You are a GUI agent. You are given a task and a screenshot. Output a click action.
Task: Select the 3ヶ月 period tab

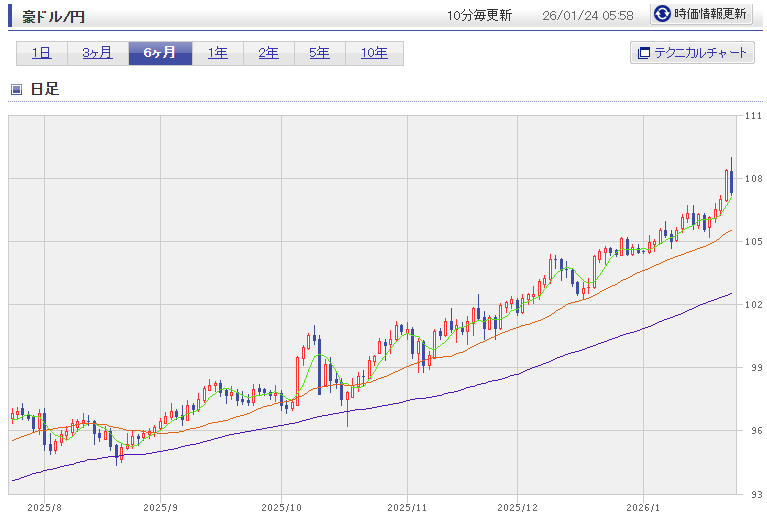pos(97,53)
